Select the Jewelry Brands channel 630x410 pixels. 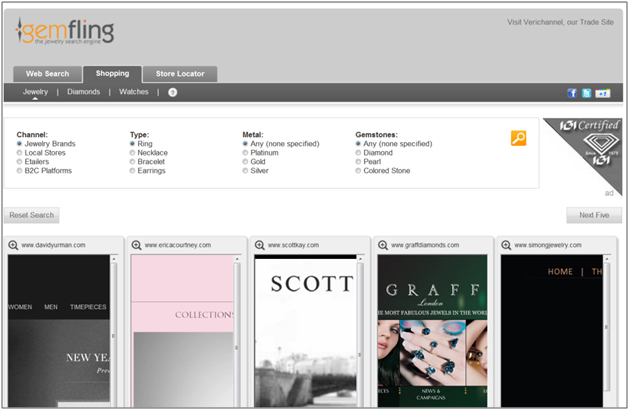[19, 144]
